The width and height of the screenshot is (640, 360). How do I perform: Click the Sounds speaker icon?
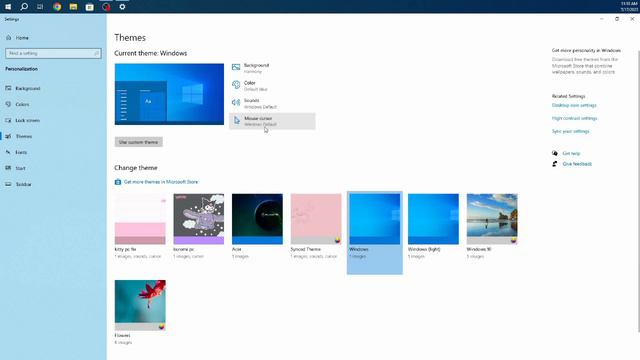tap(236, 102)
